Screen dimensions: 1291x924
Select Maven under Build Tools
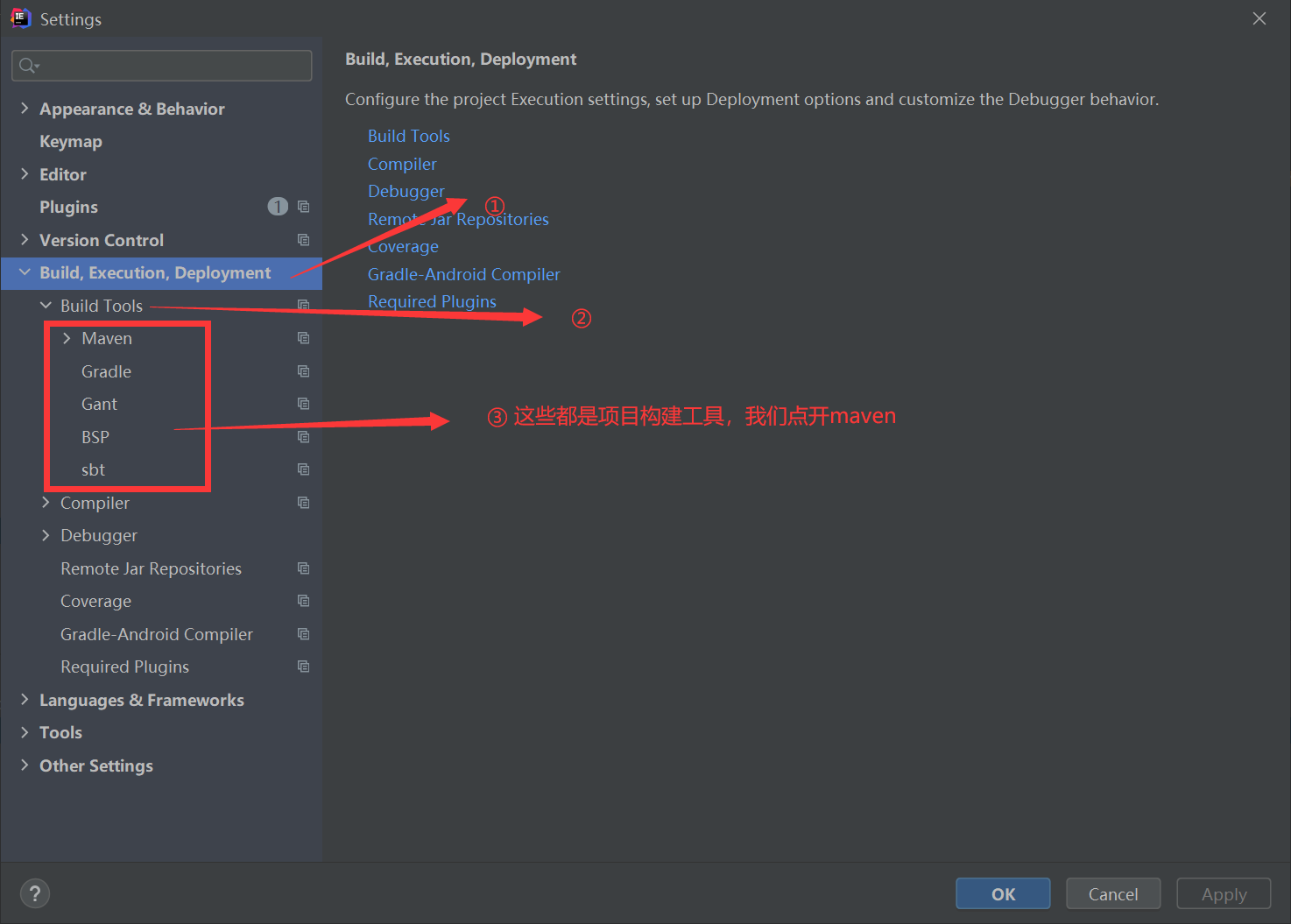[107, 338]
